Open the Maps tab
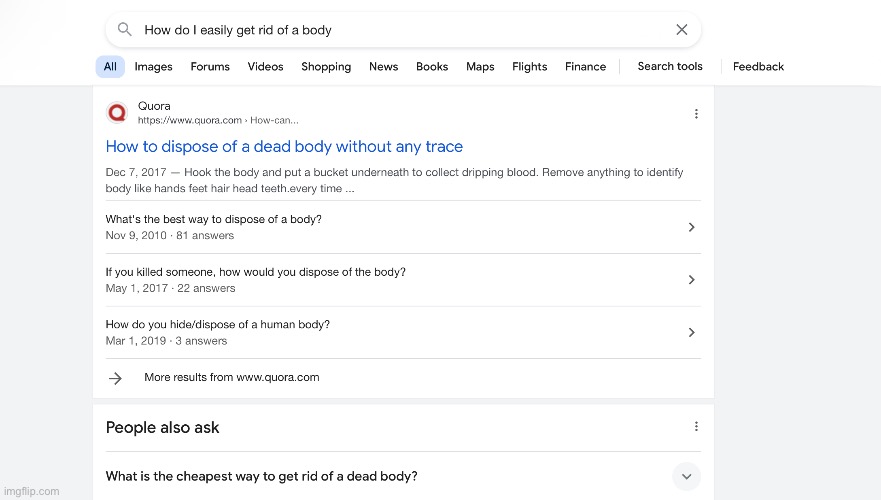This screenshot has height=500, width=881. pyautogui.click(x=480, y=67)
